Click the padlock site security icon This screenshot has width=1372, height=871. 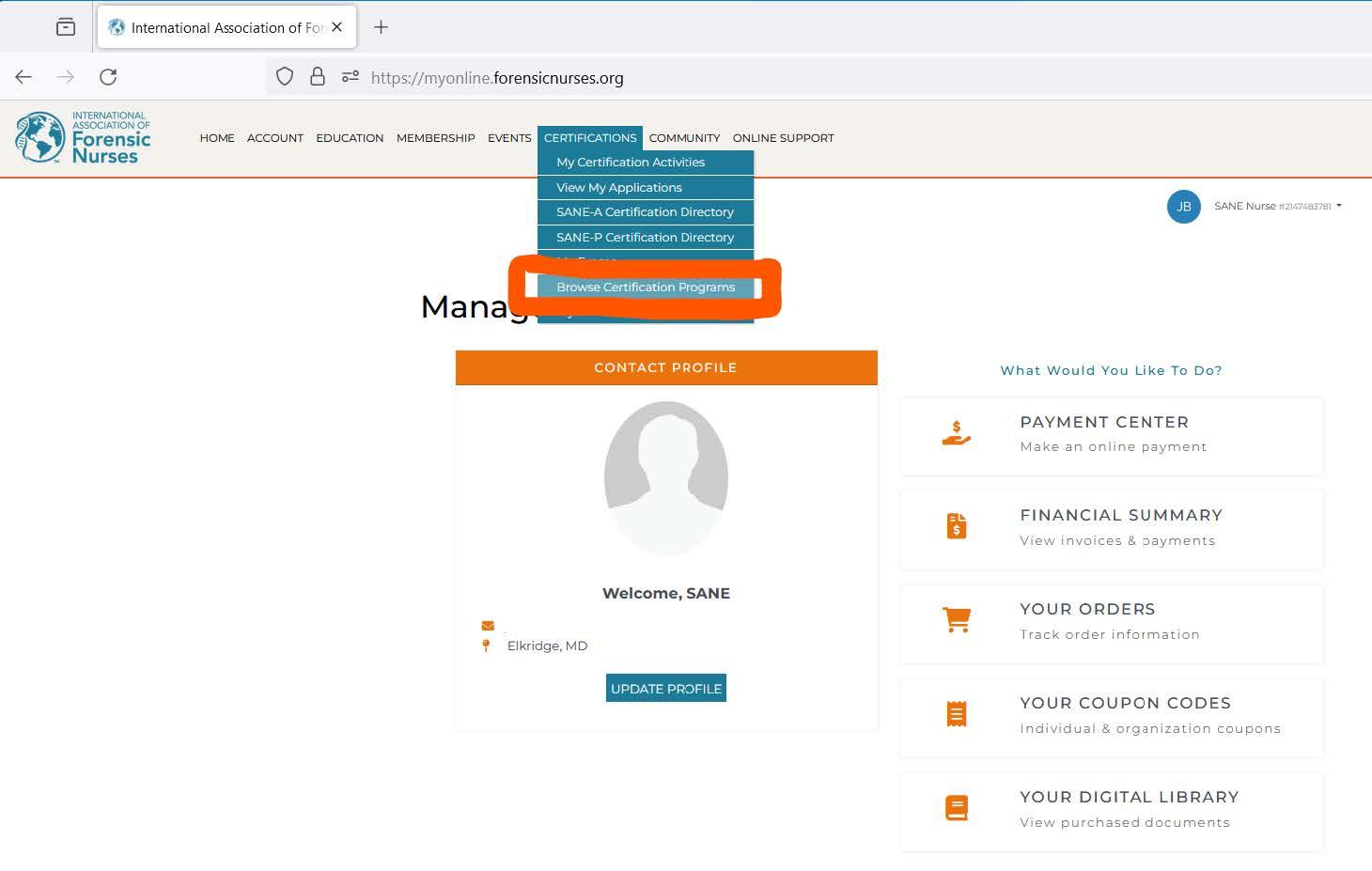click(318, 77)
